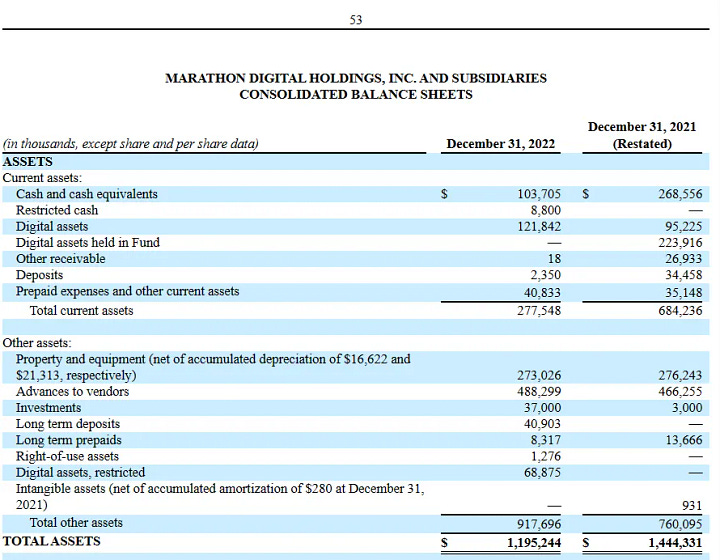Select the 'Deposits' row label
Viewport: 720px width, 560px height.
pyautogui.click(x=39, y=275)
